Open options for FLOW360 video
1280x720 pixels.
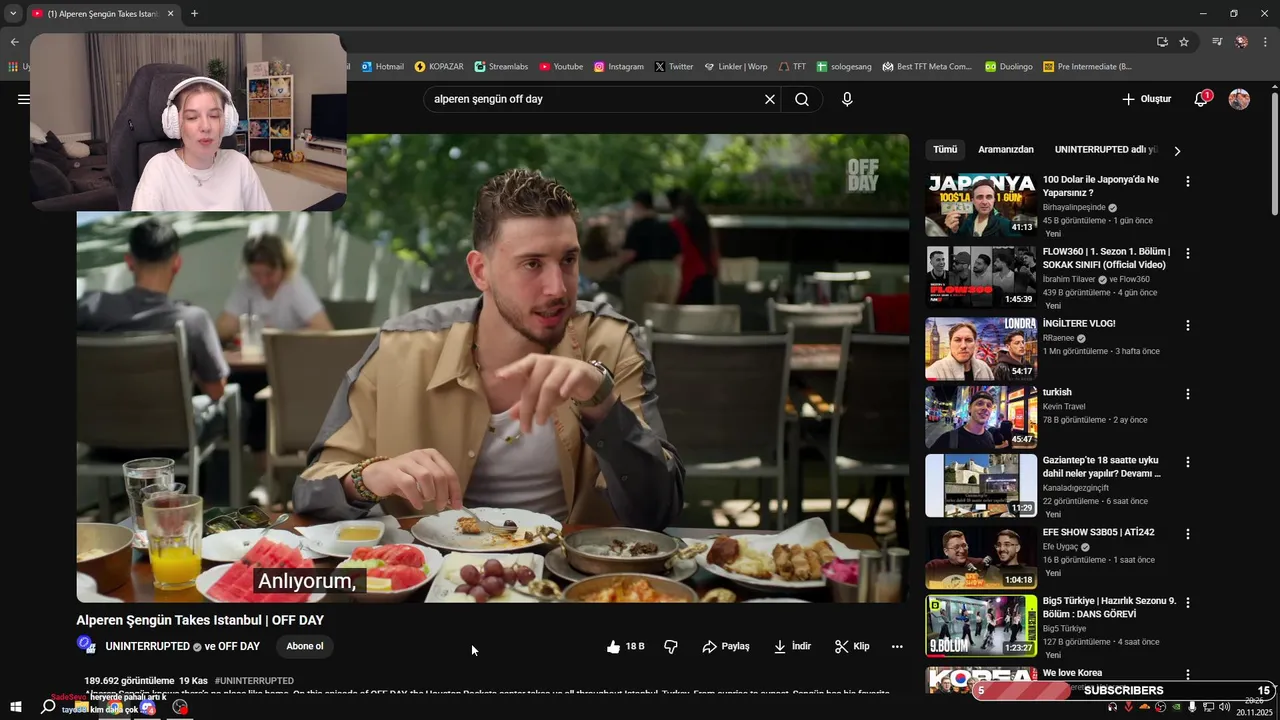(1188, 253)
